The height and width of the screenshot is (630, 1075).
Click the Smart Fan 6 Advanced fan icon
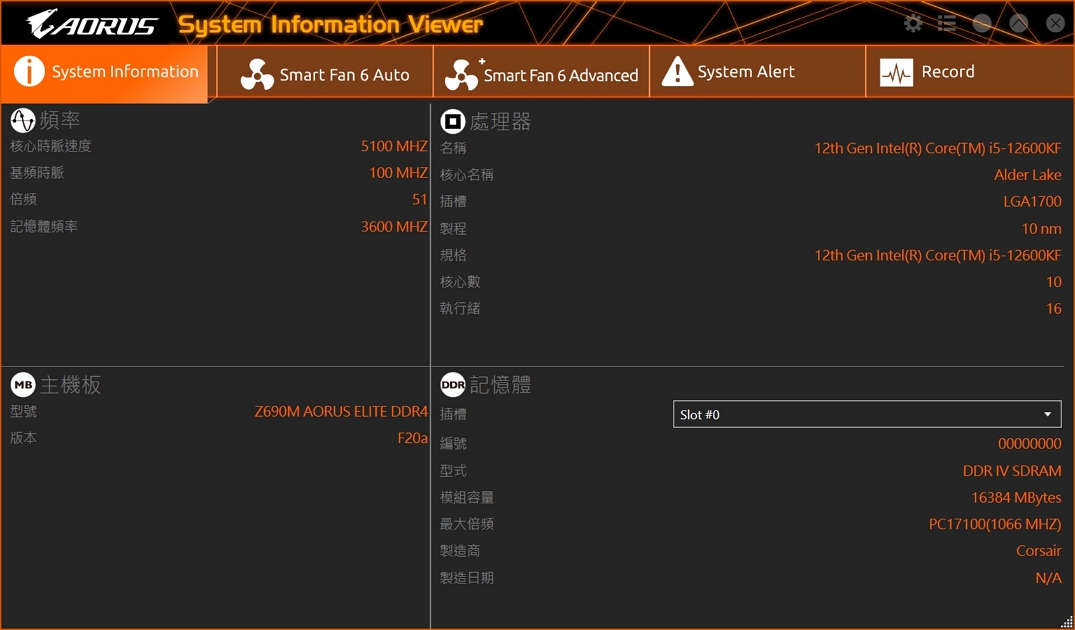tap(463, 74)
